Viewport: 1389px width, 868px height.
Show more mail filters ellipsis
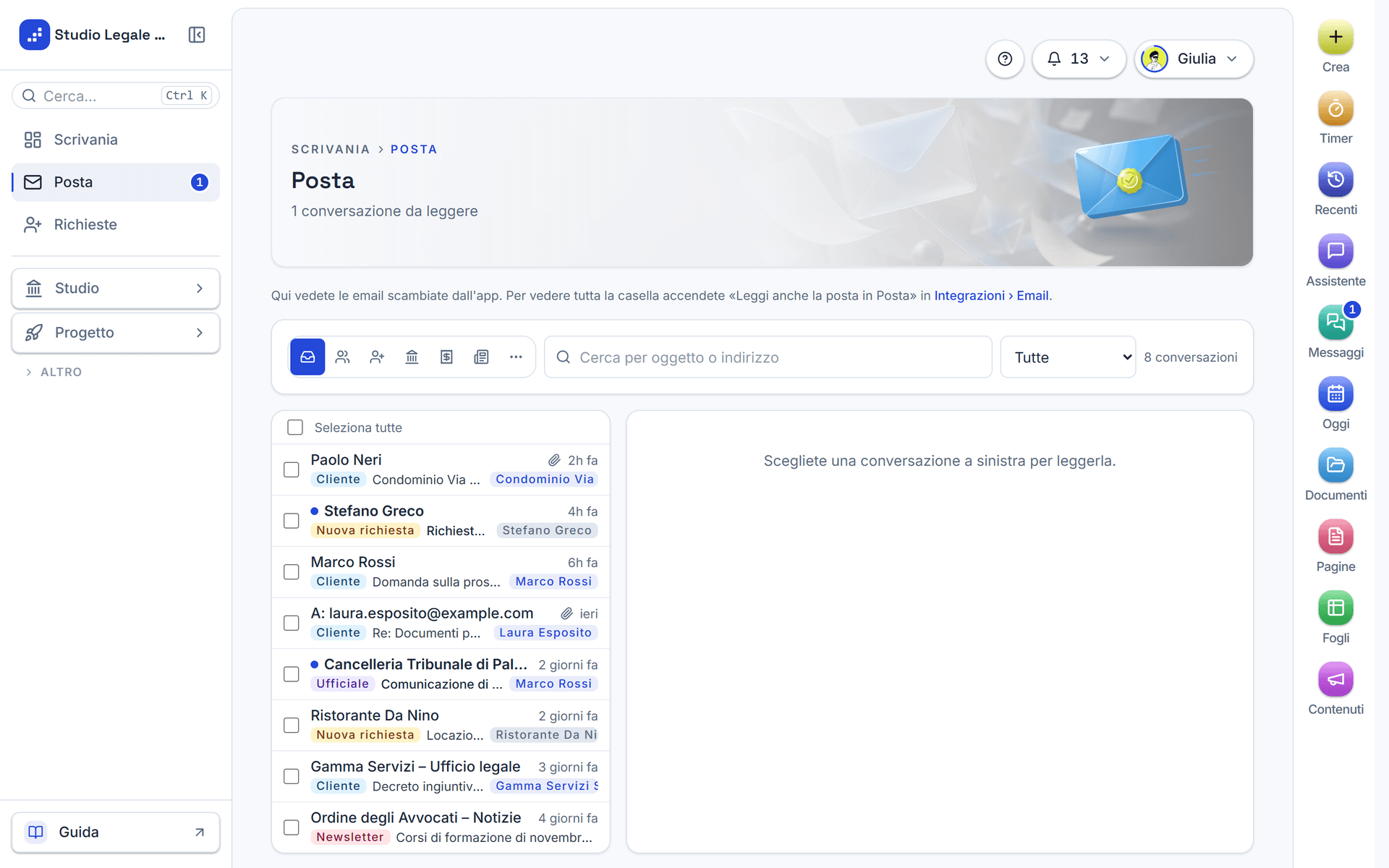pyautogui.click(x=516, y=357)
